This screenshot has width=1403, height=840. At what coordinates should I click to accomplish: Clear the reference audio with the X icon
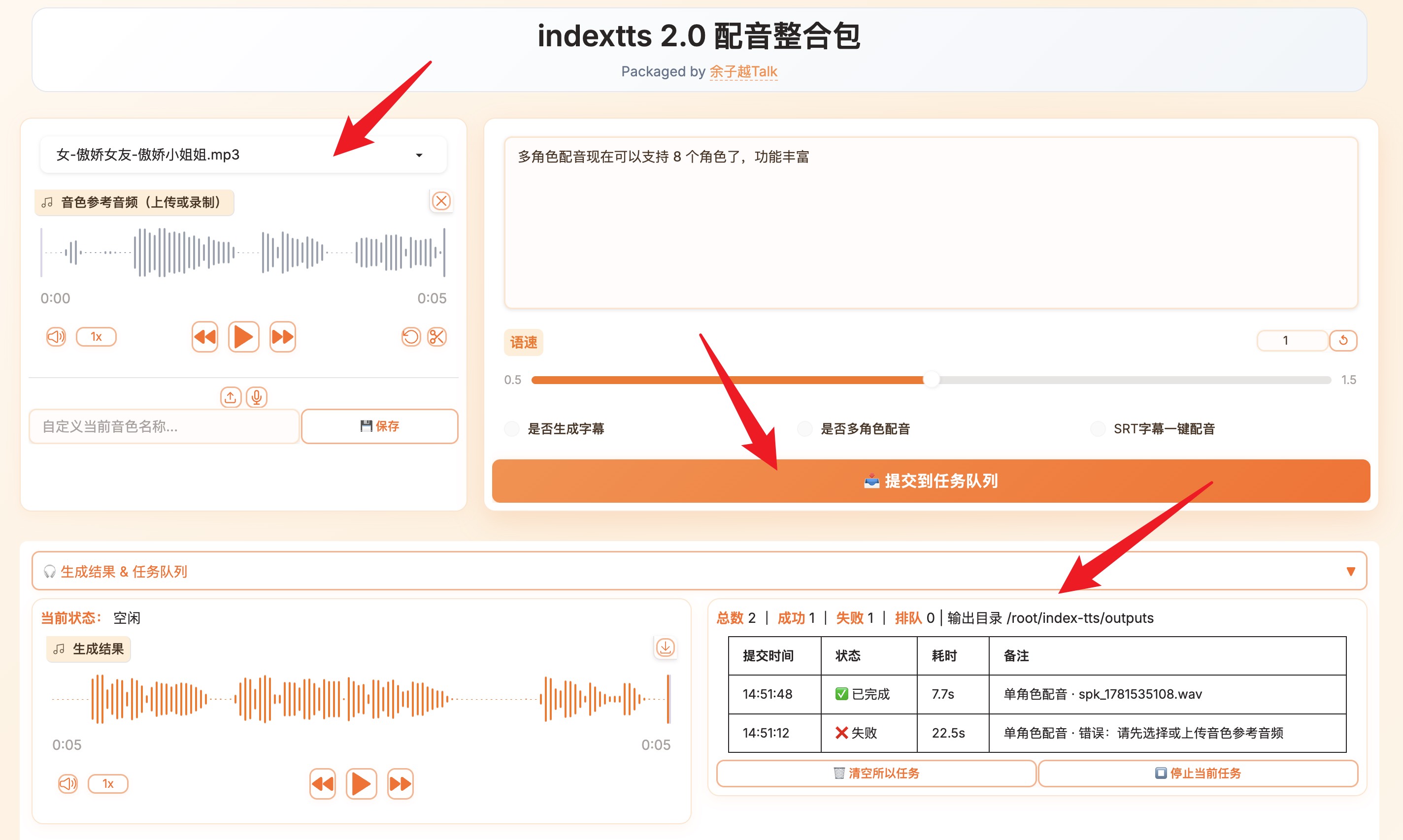[x=441, y=201]
